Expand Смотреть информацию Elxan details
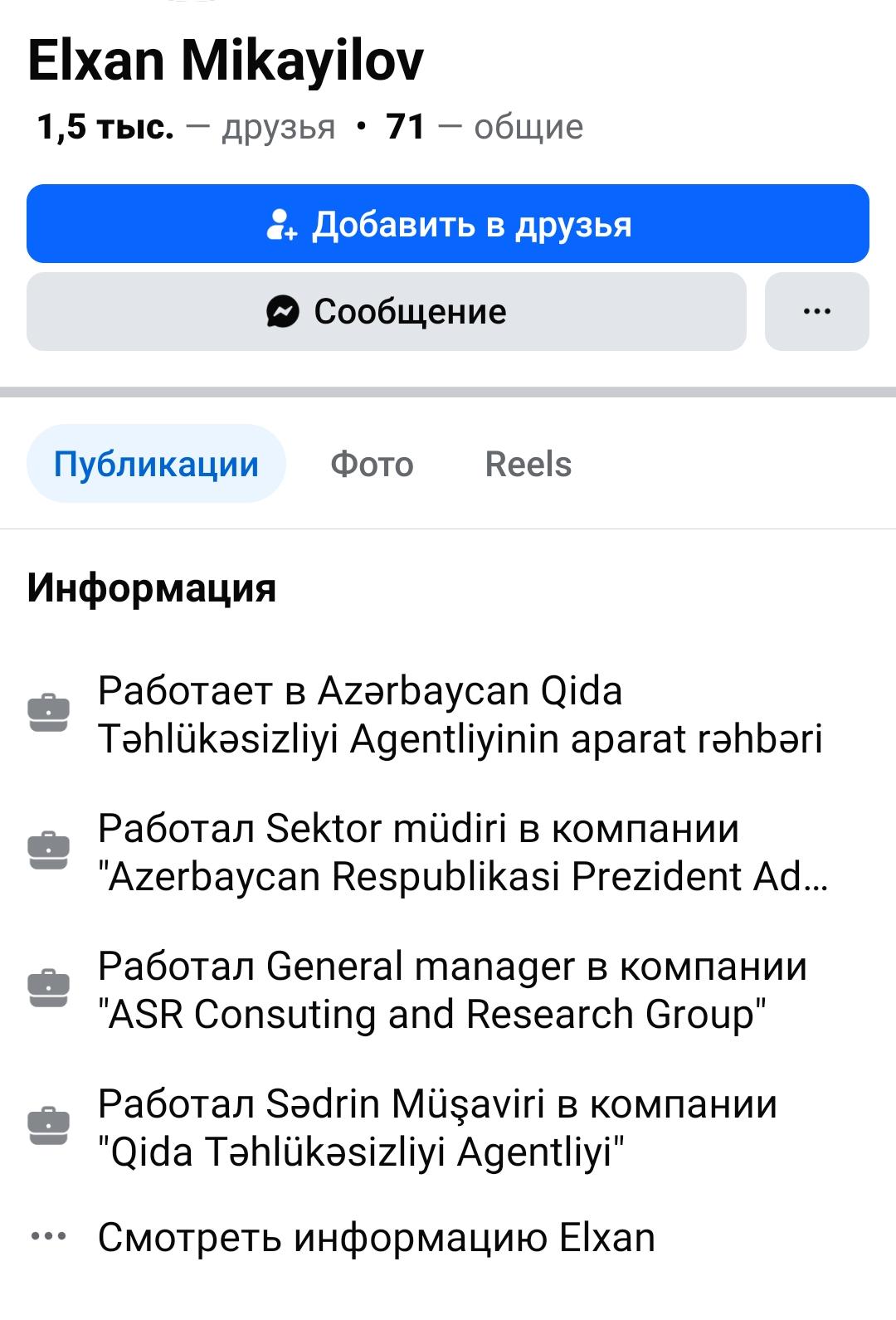The width and height of the screenshot is (896, 1320). pyautogui.click(x=376, y=1237)
